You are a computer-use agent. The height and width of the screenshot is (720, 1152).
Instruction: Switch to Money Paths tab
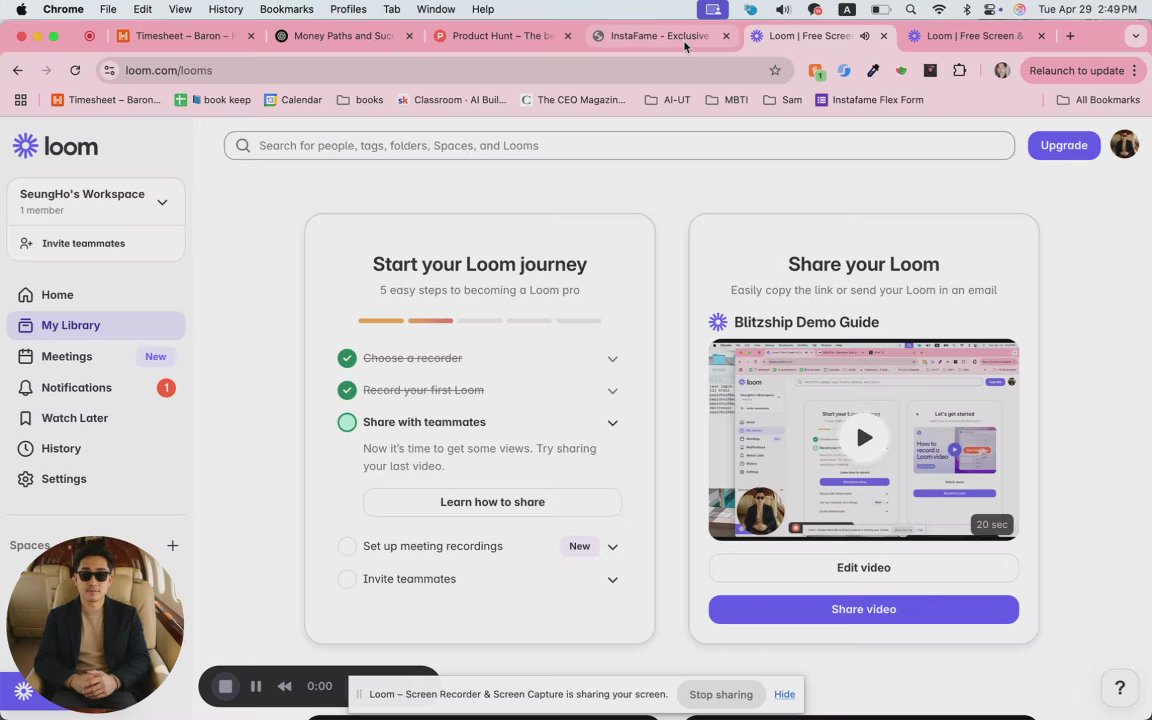pyautogui.click(x=344, y=36)
